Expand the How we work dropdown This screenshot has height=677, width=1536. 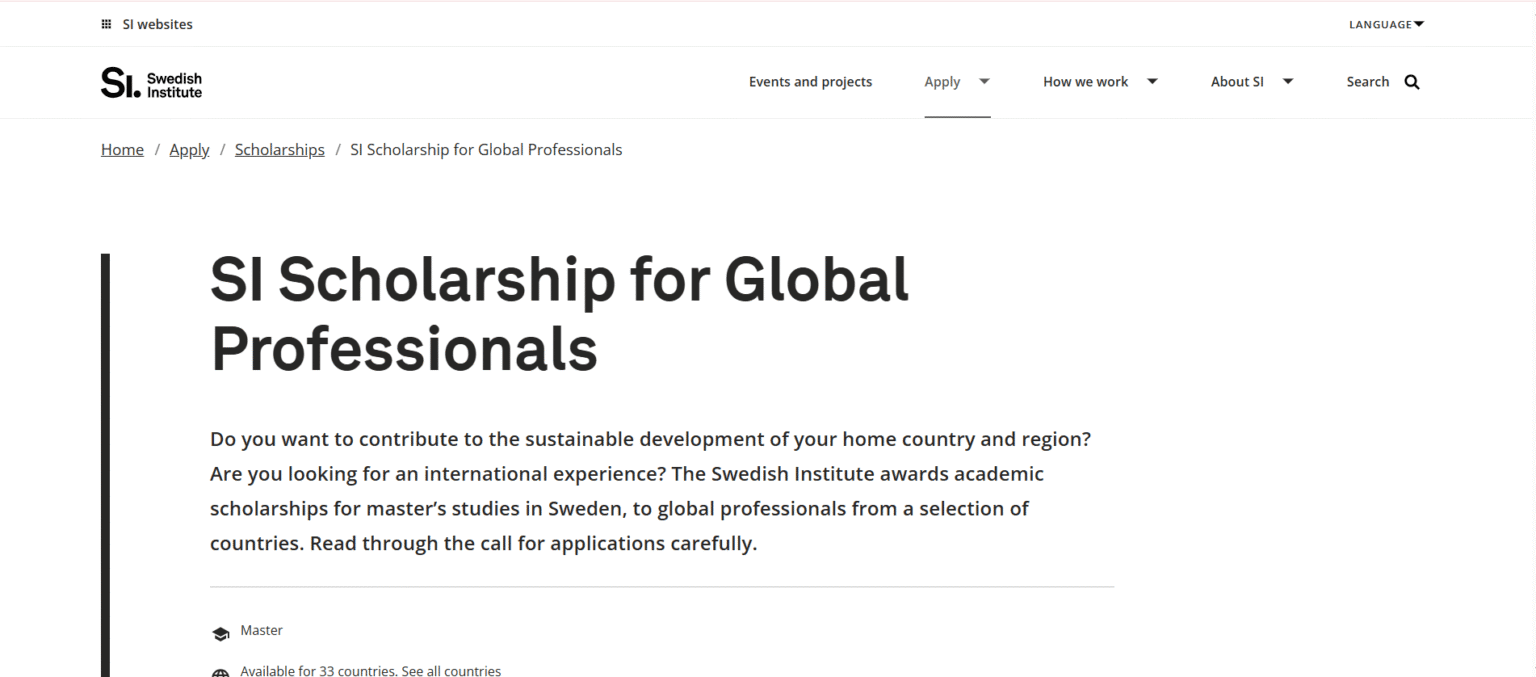pos(1100,82)
